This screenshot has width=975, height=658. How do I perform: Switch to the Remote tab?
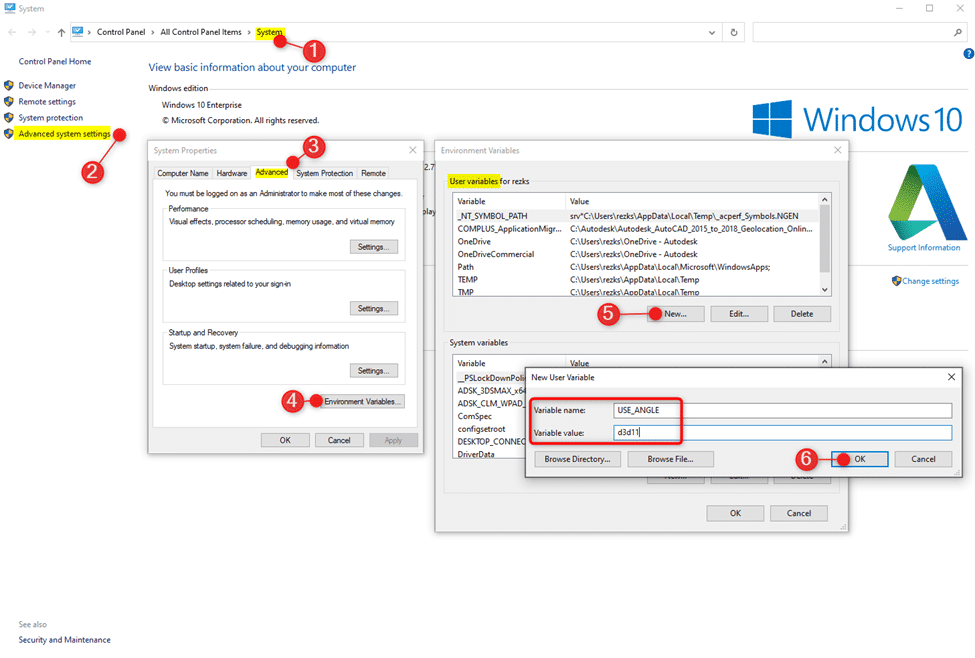point(373,174)
